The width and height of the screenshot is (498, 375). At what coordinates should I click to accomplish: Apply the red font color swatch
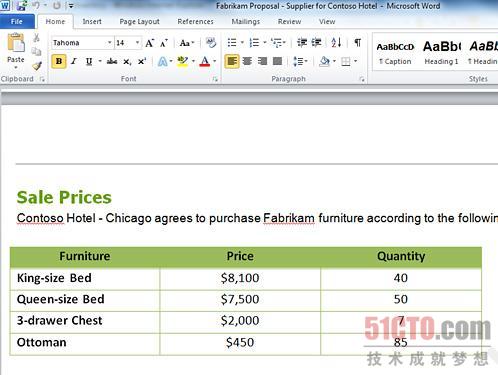point(205,61)
